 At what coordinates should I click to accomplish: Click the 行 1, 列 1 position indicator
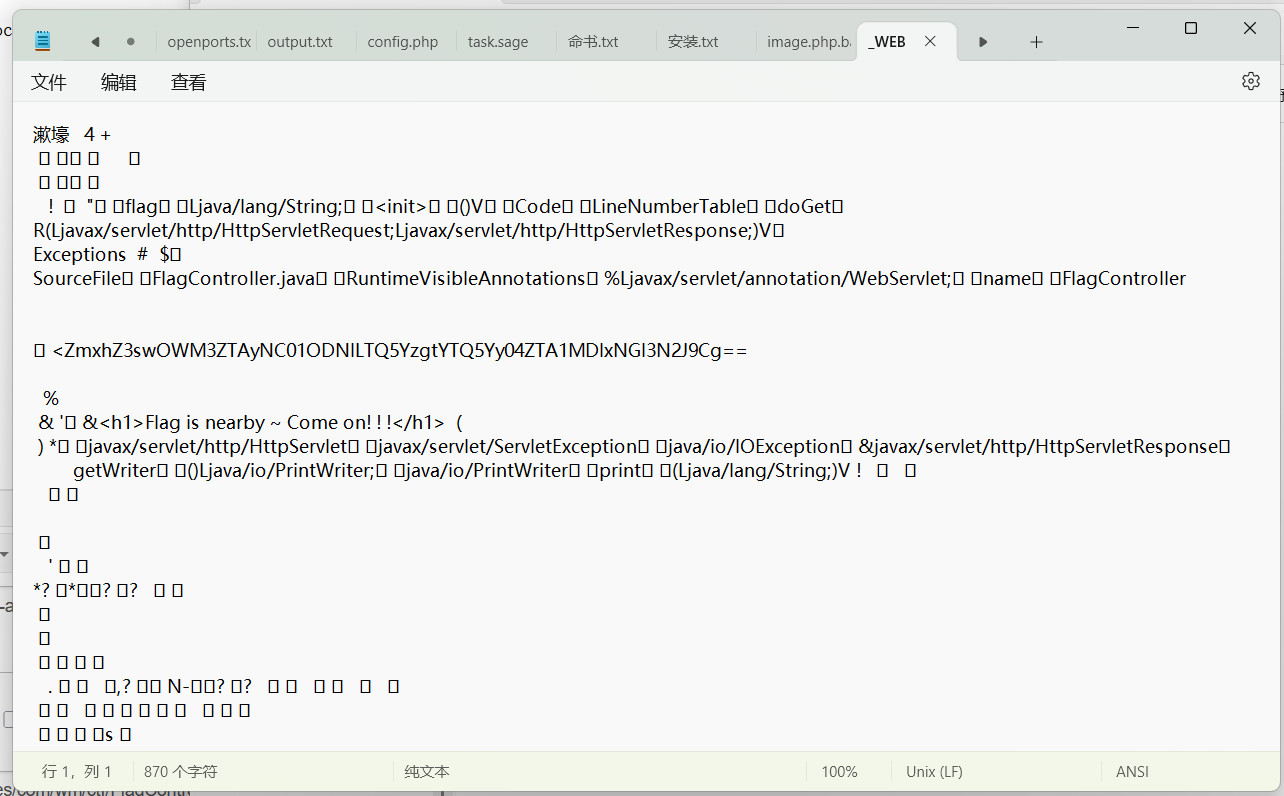coord(77,772)
